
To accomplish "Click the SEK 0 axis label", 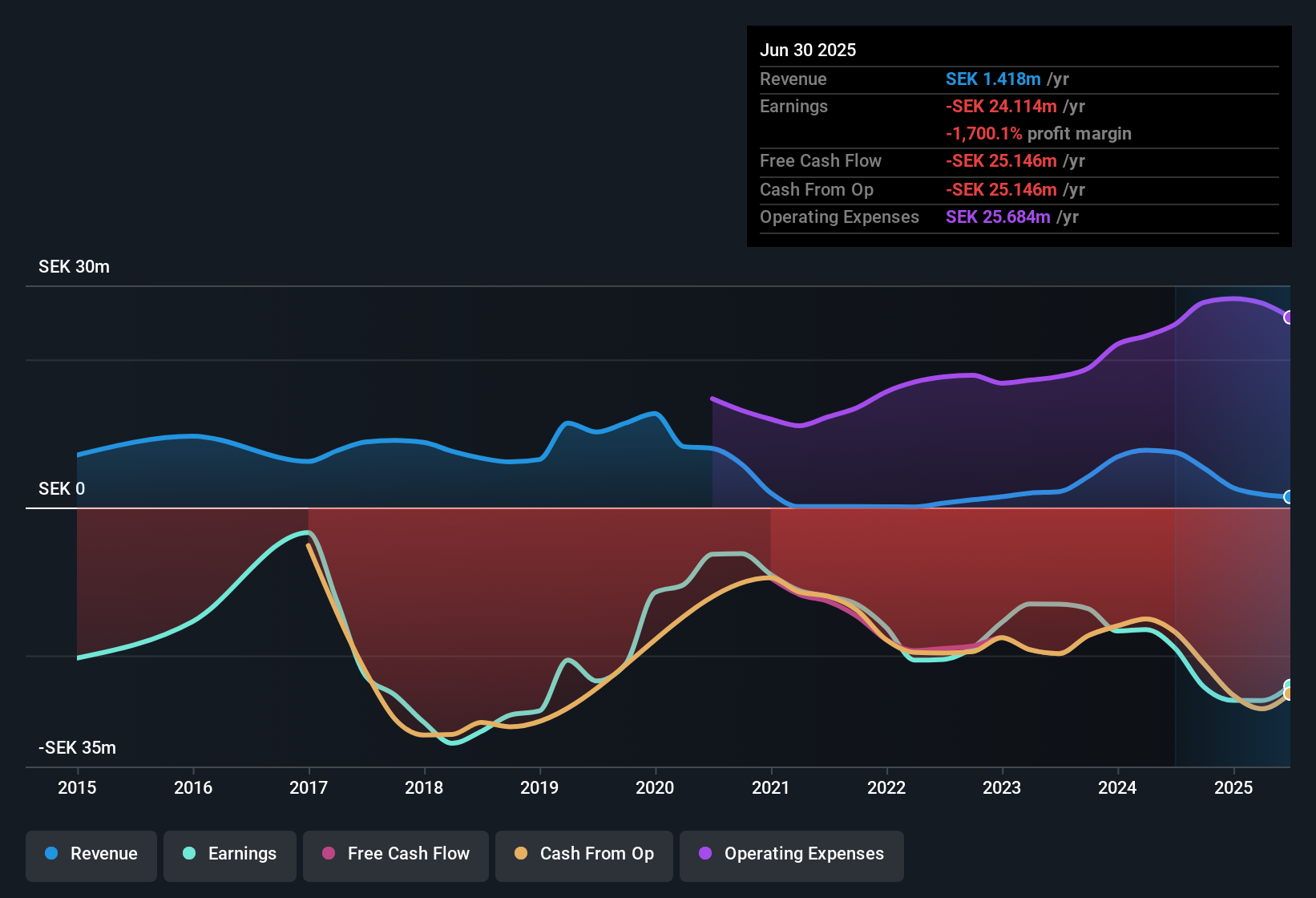I will point(62,489).
